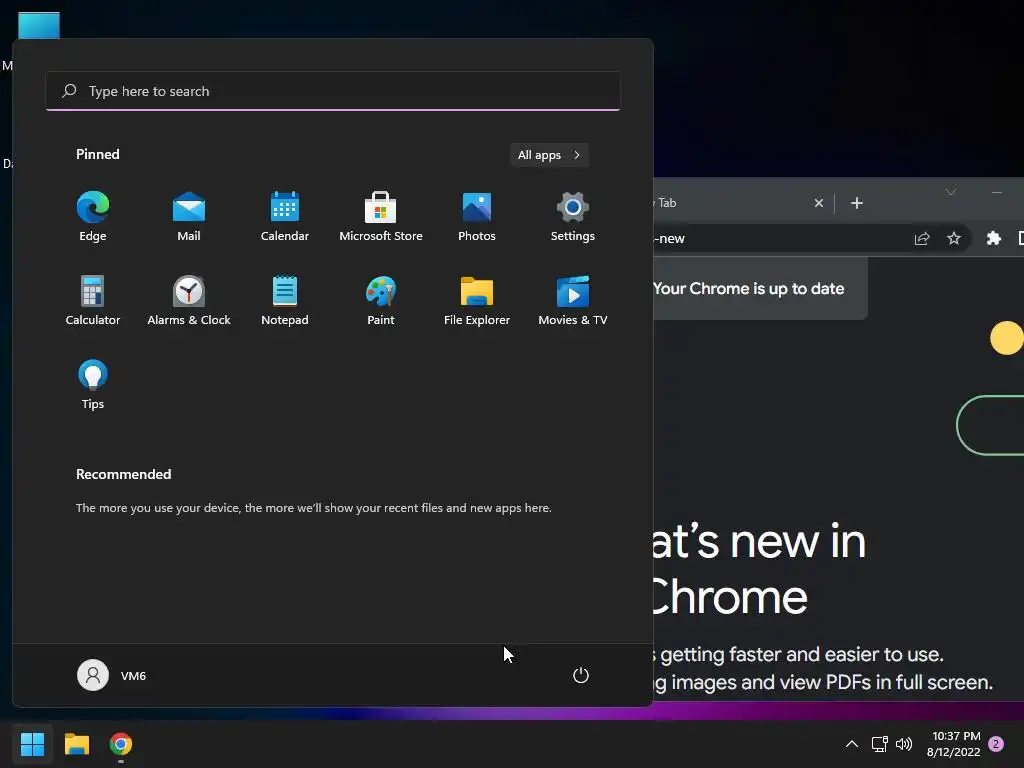Bookmark this page with the star icon
The width and height of the screenshot is (1024, 768).
[x=953, y=238]
